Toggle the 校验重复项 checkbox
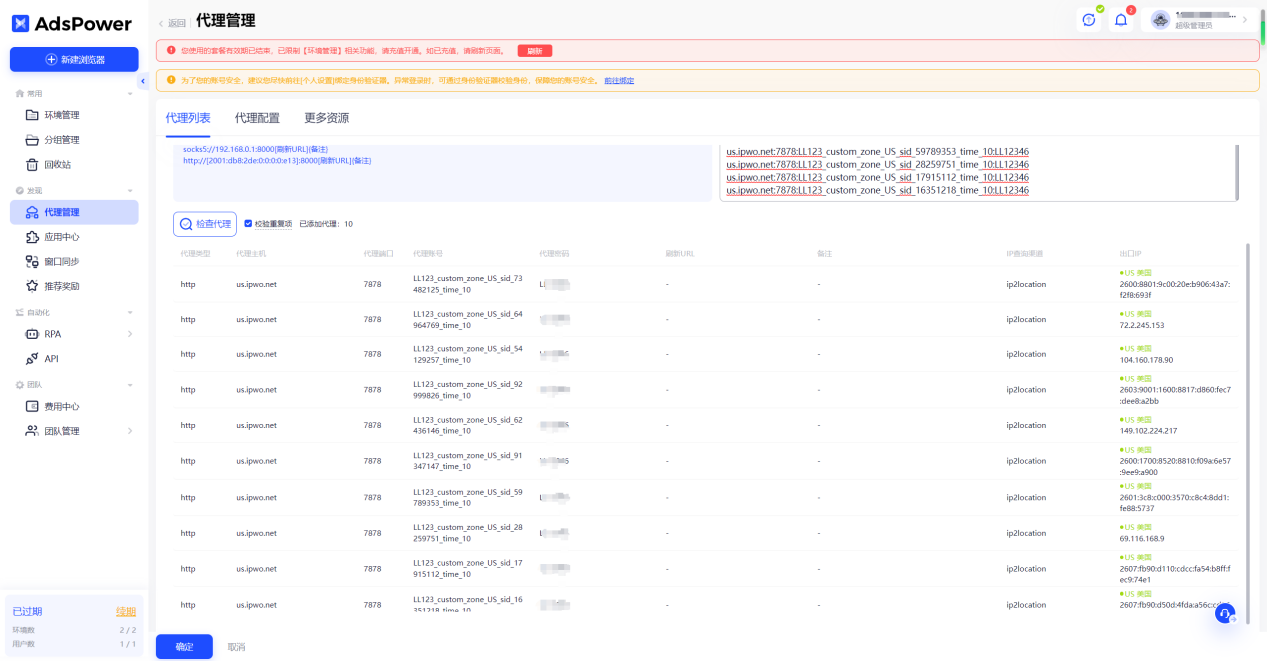 [x=248, y=224]
